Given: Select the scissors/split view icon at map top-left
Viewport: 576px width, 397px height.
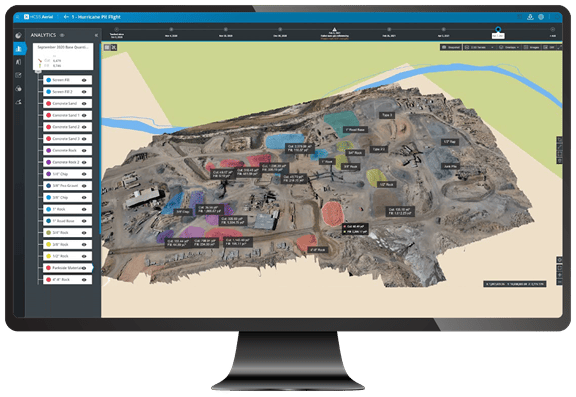Looking at the screenshot, I should (x=114, y=47).
